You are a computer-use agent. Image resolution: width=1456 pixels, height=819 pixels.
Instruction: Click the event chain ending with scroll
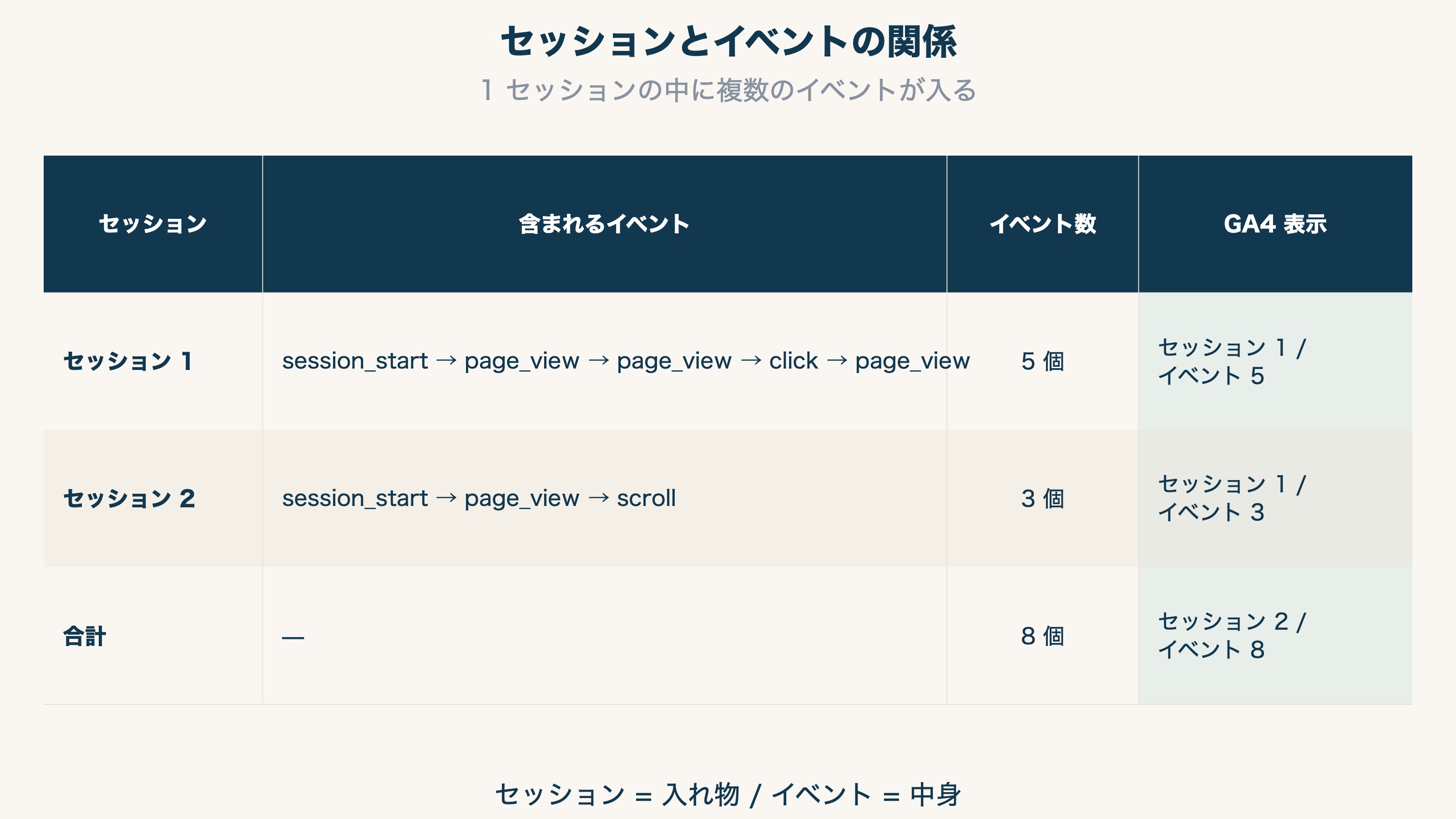[x=479, y=499]
